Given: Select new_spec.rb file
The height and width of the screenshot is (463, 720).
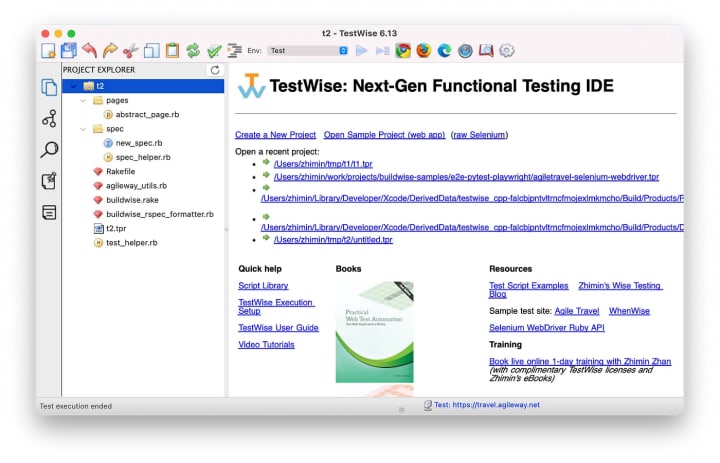Looking at the screenshot, I should [139, 143].
